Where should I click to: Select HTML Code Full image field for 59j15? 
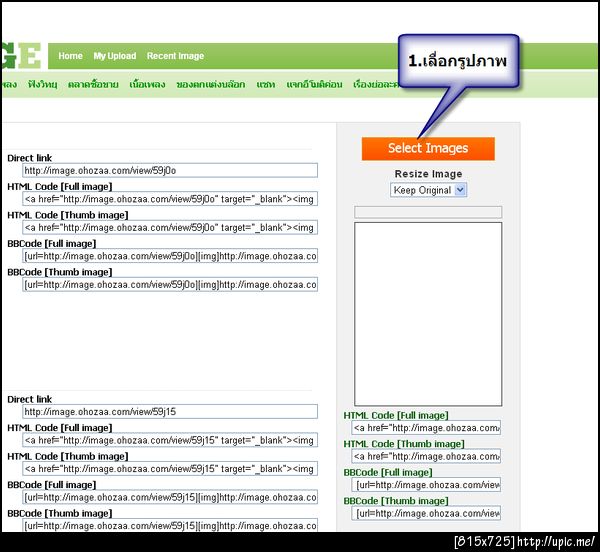pos(170,440)
